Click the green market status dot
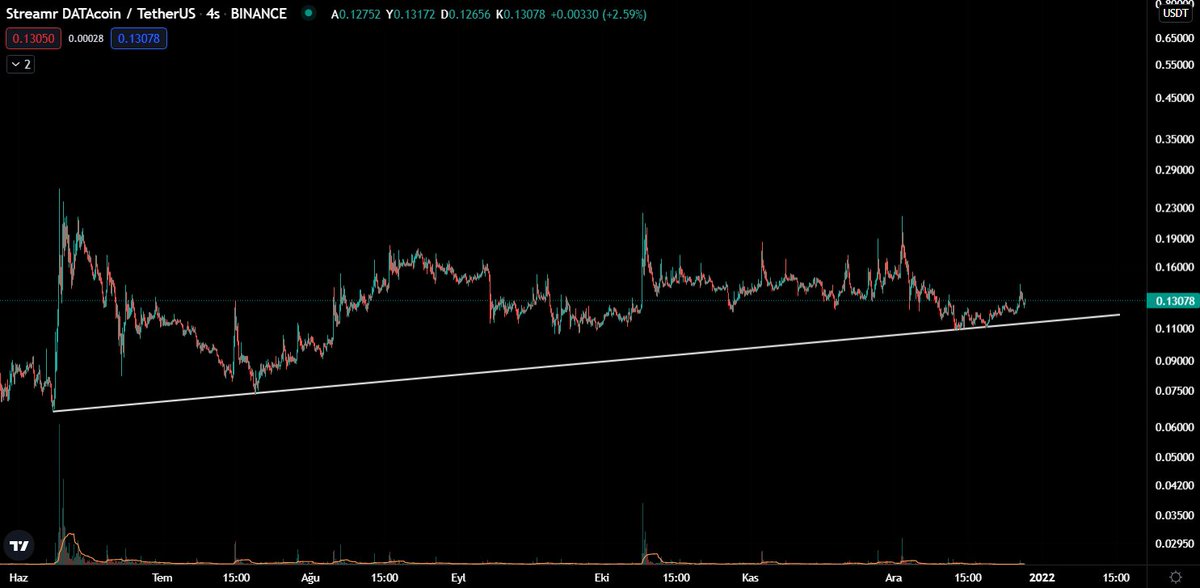 (310, 14)
